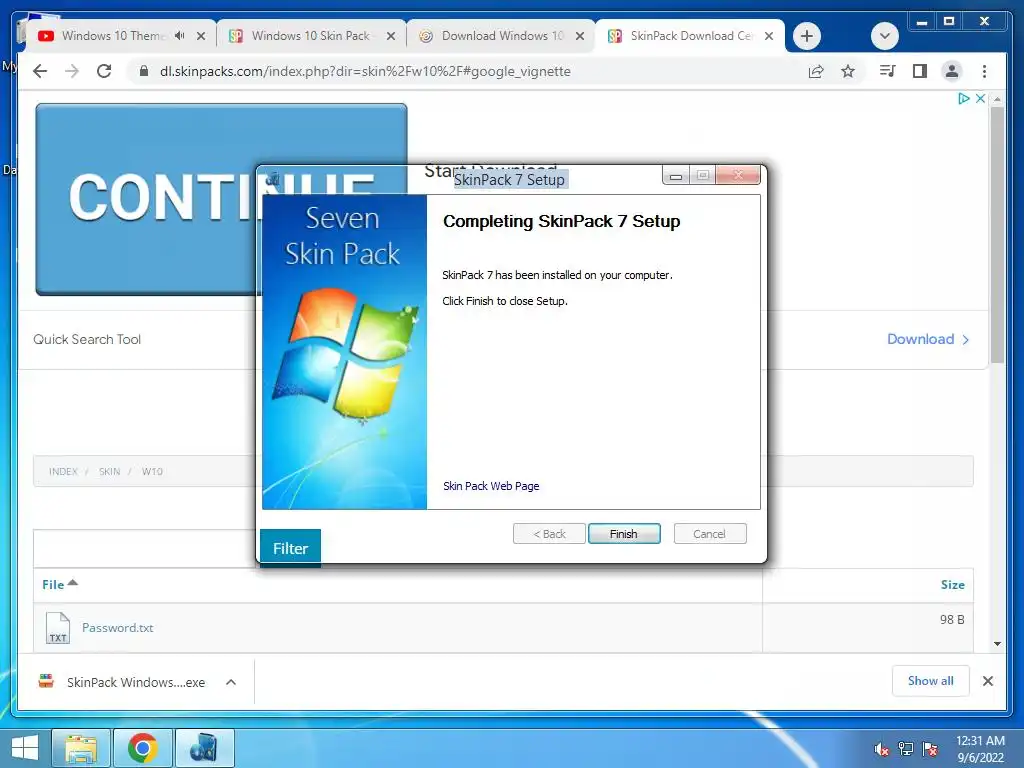The width and height of the screenshot is (1024, 768).
Task: Sort by File column header
Action: [59, 584]
